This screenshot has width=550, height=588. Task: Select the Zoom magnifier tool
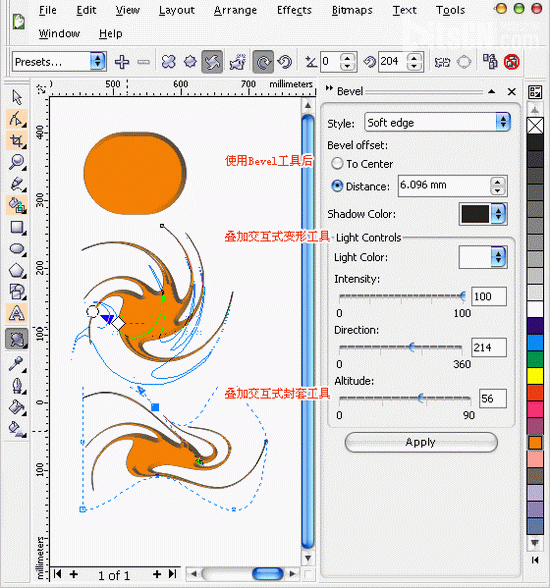point(16,162)
